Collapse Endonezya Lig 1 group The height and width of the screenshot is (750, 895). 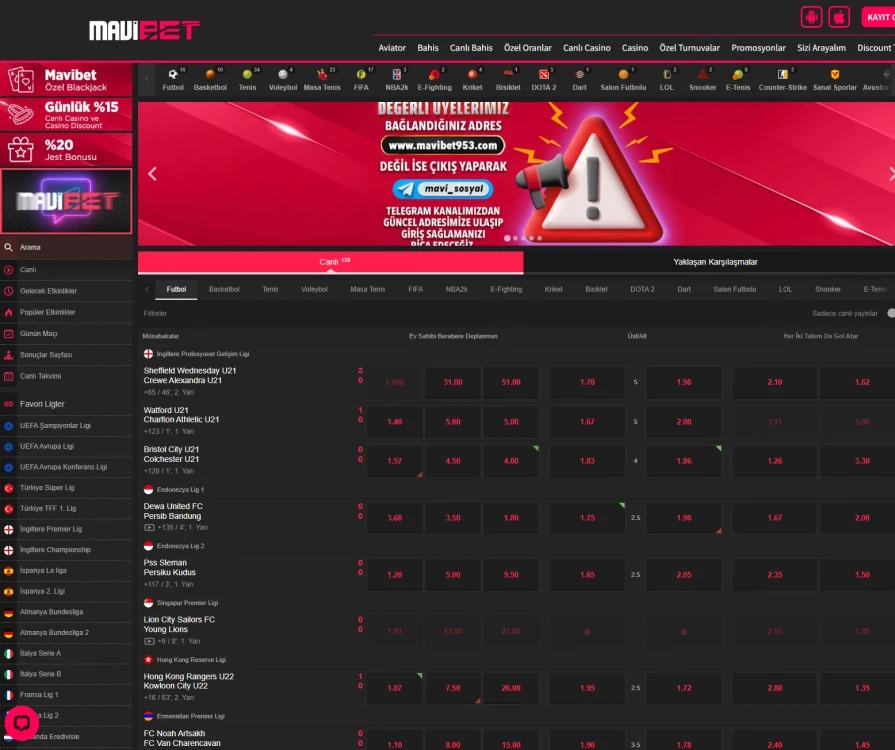(174, 490)
